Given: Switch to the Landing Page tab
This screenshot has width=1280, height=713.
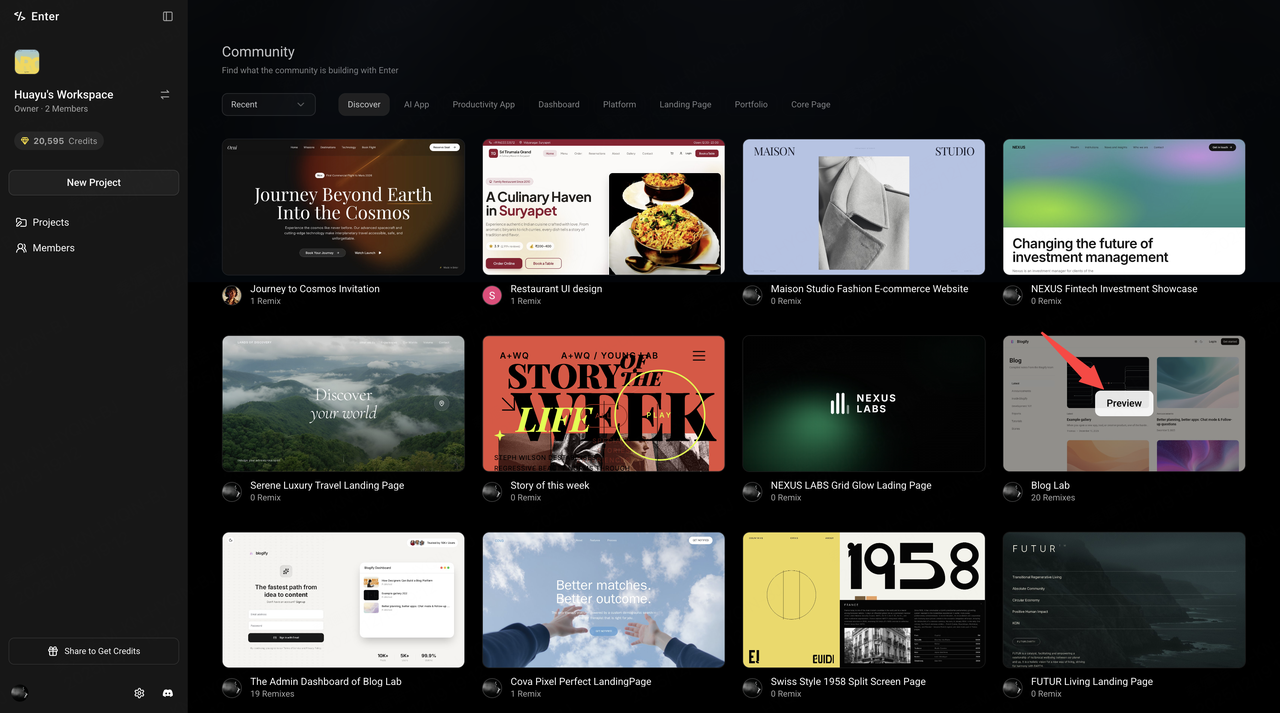Looking at the screenshot, I should pyautogui.click(x=685, y=104).
